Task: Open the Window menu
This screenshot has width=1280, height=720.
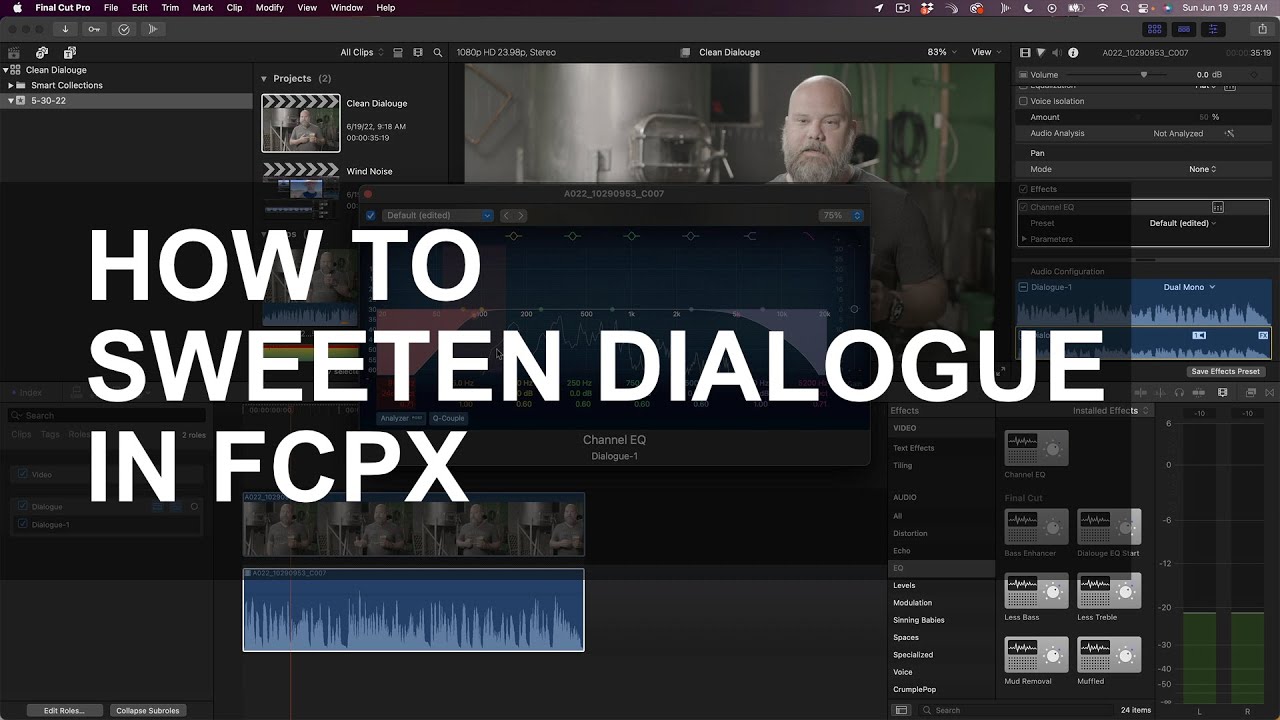Action: click(347, 7)
